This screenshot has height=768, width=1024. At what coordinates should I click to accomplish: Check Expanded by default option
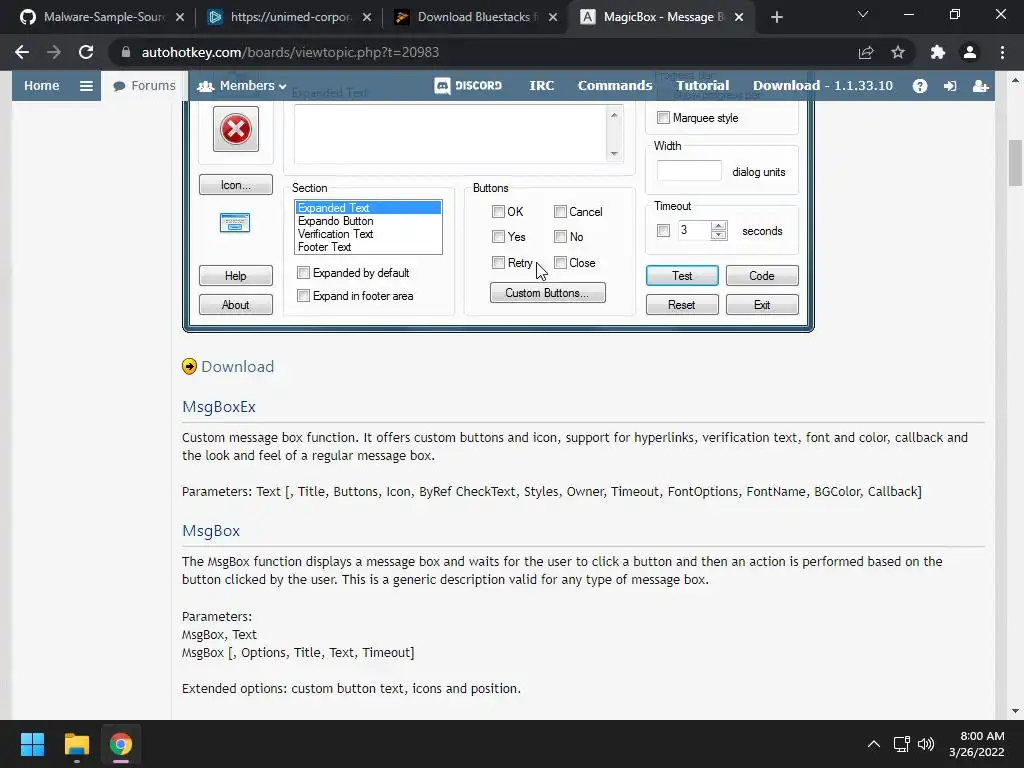click(x=303, y=272)
